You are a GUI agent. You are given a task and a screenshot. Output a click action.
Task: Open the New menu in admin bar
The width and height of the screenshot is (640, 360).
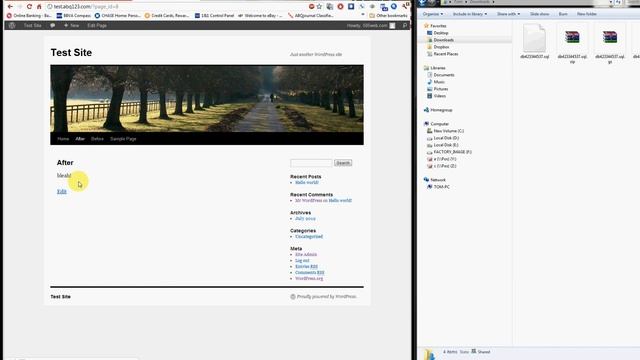(x=71, y=25)
